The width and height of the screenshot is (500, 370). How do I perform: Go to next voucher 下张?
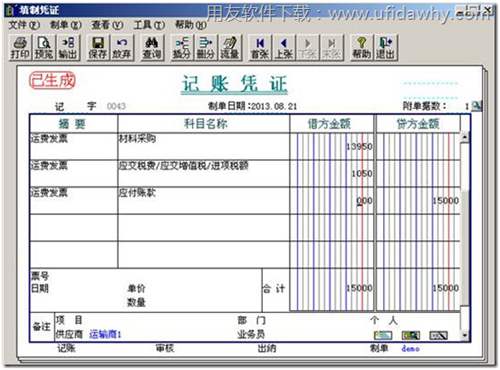[x=307, y=48]
